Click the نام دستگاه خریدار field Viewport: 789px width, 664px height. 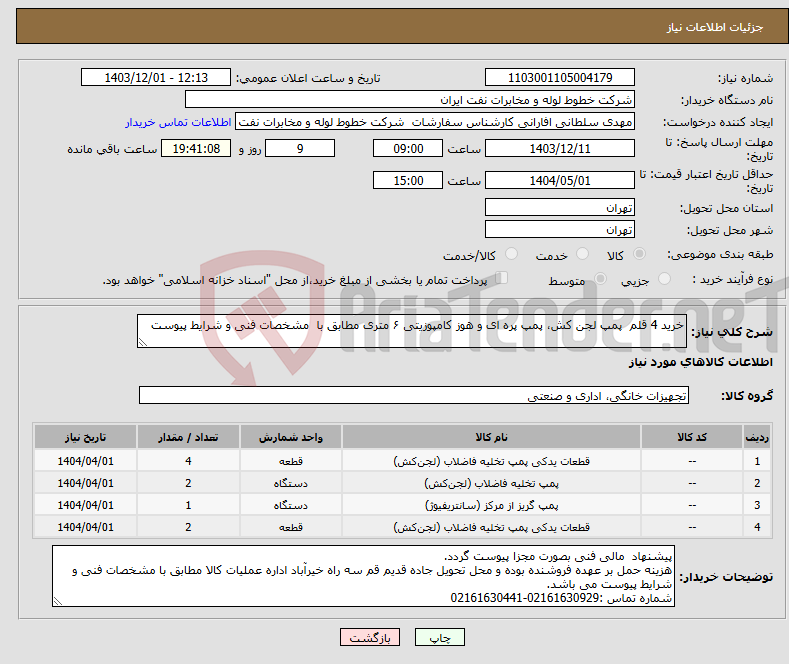410,100
